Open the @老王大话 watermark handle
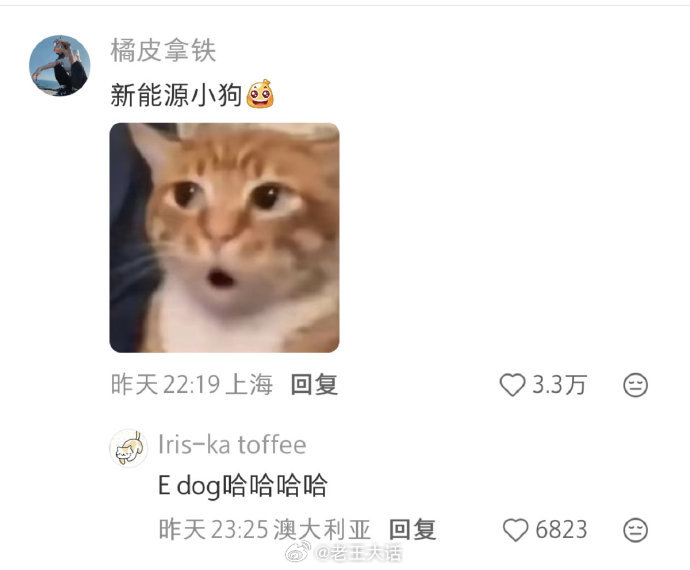This screenshot has width=690, height=570. pyautogui.click(x=359, y=553)
